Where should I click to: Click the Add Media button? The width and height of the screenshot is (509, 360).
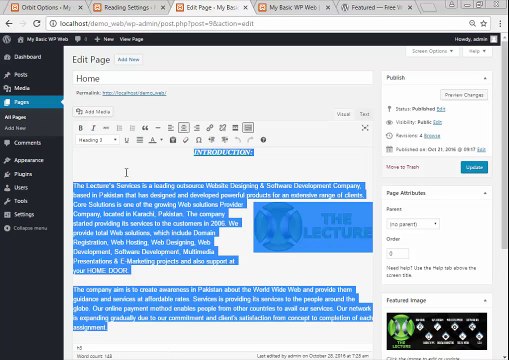(x=93, y=112)
